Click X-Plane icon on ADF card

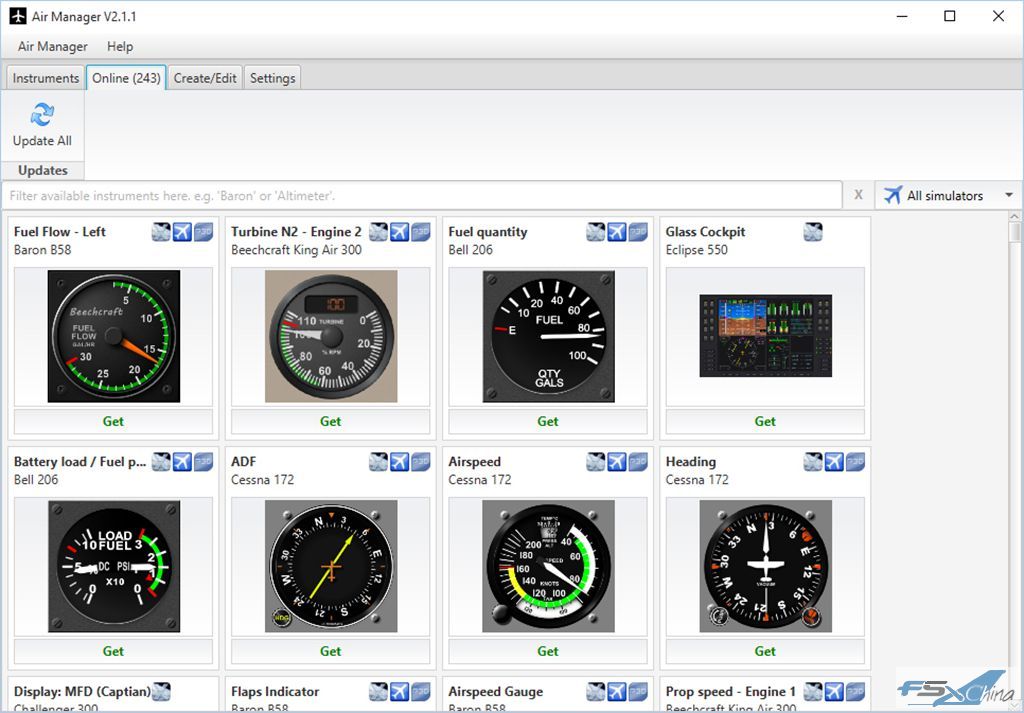point(379,462)
